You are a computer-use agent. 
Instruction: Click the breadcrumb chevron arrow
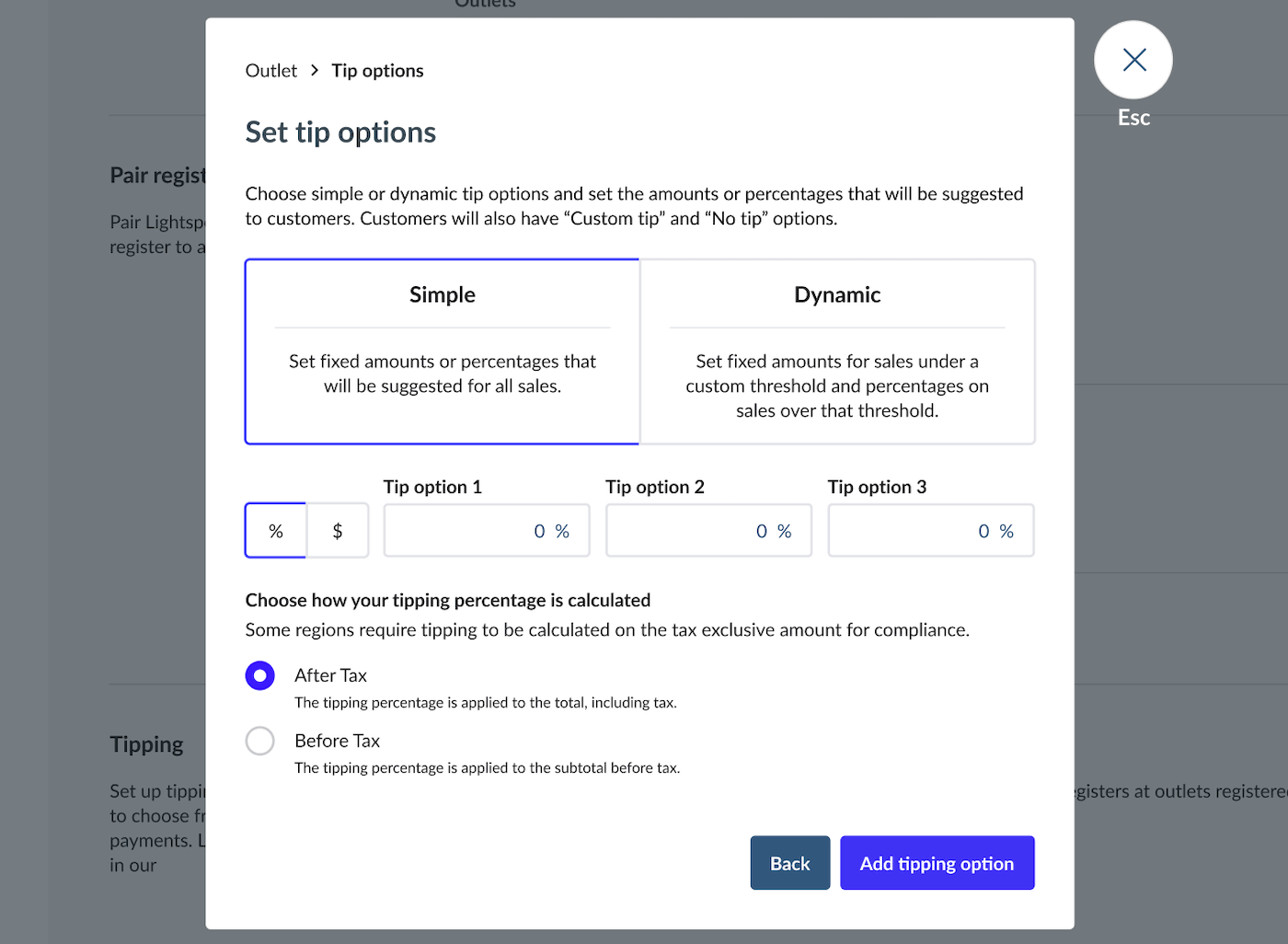[315, 71]
